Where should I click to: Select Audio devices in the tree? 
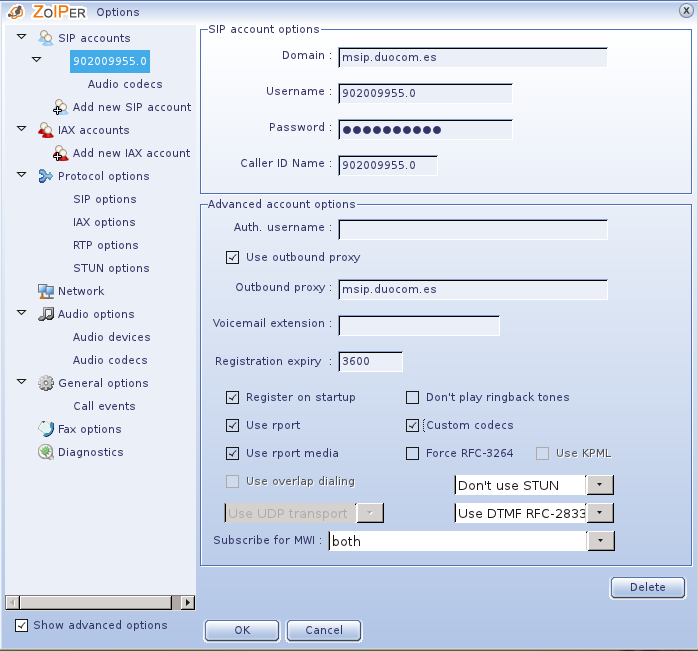point(111,337)
